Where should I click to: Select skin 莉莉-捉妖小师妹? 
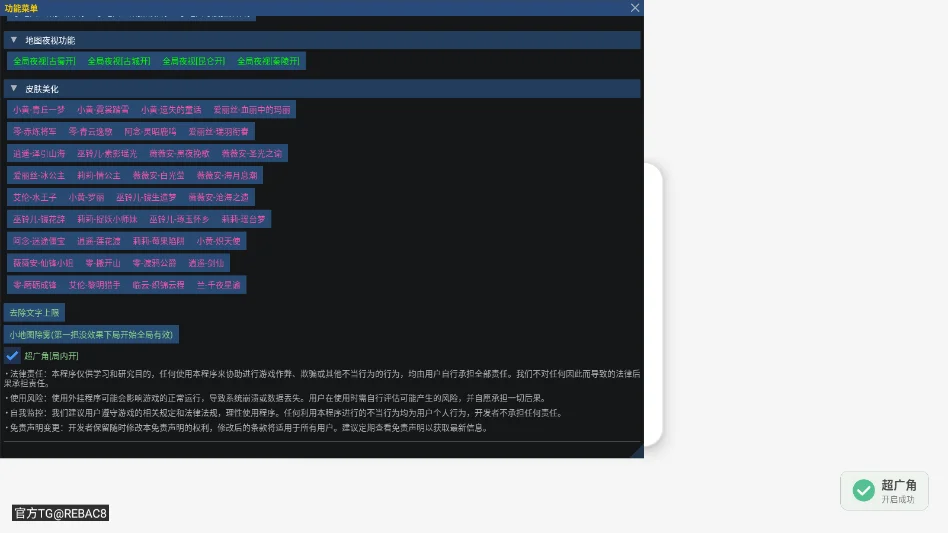pos(108,219)
